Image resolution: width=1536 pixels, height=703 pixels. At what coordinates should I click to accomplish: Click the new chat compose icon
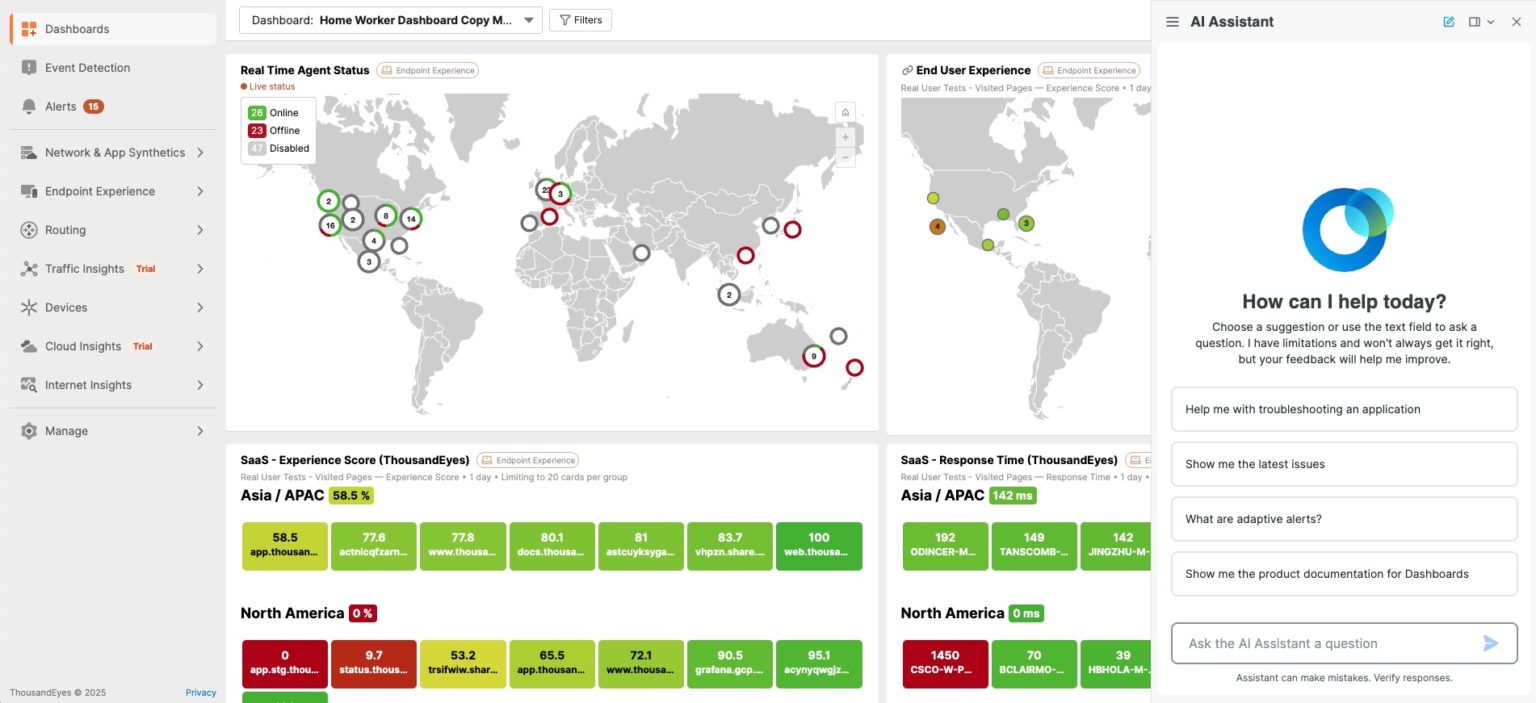(x=1449, y=22)
